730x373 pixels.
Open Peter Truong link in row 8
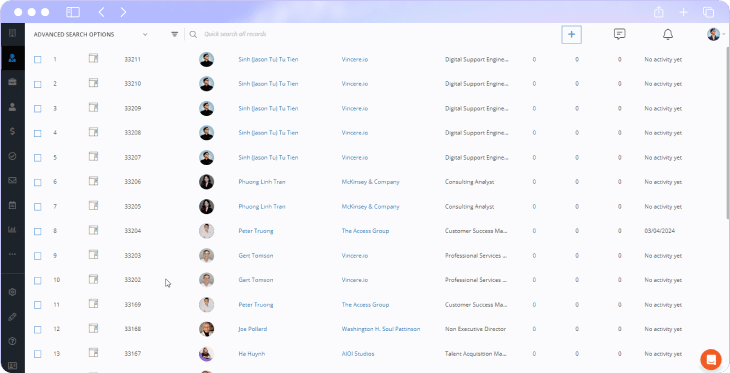click(256, 231)
